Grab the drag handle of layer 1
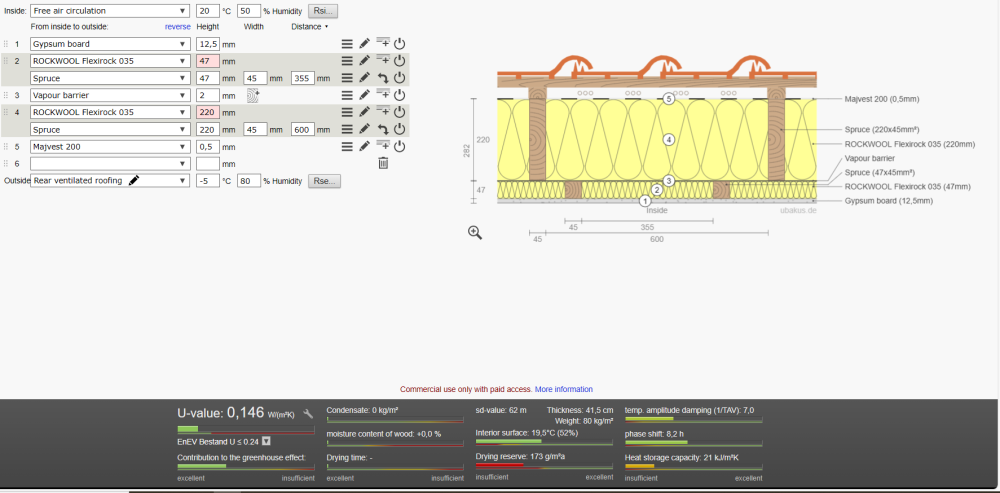Viewport: 1000px width, 493px height. click(x=6, y=44)
